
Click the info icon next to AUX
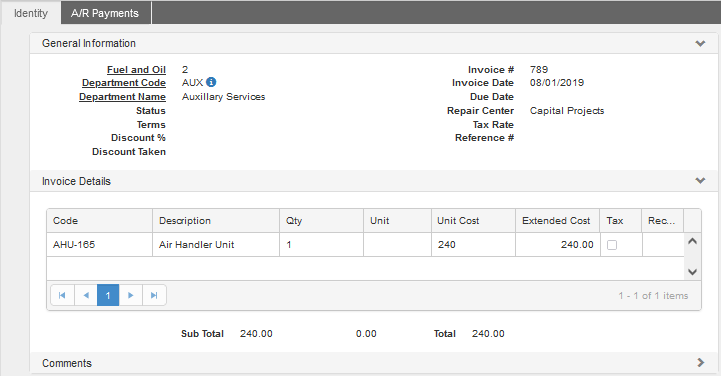211,82
